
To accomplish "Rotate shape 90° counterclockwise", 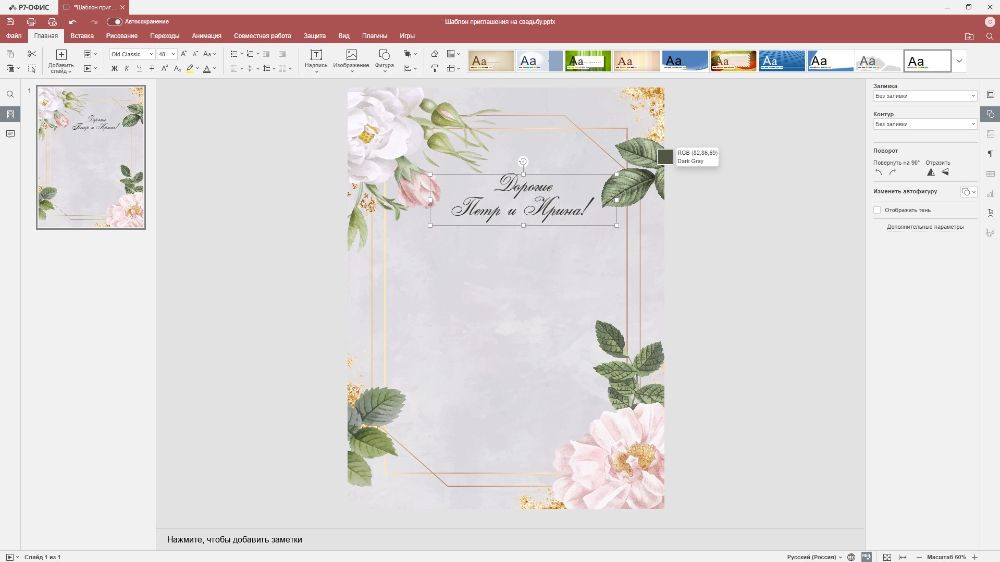I will click(x=879, y=173).
